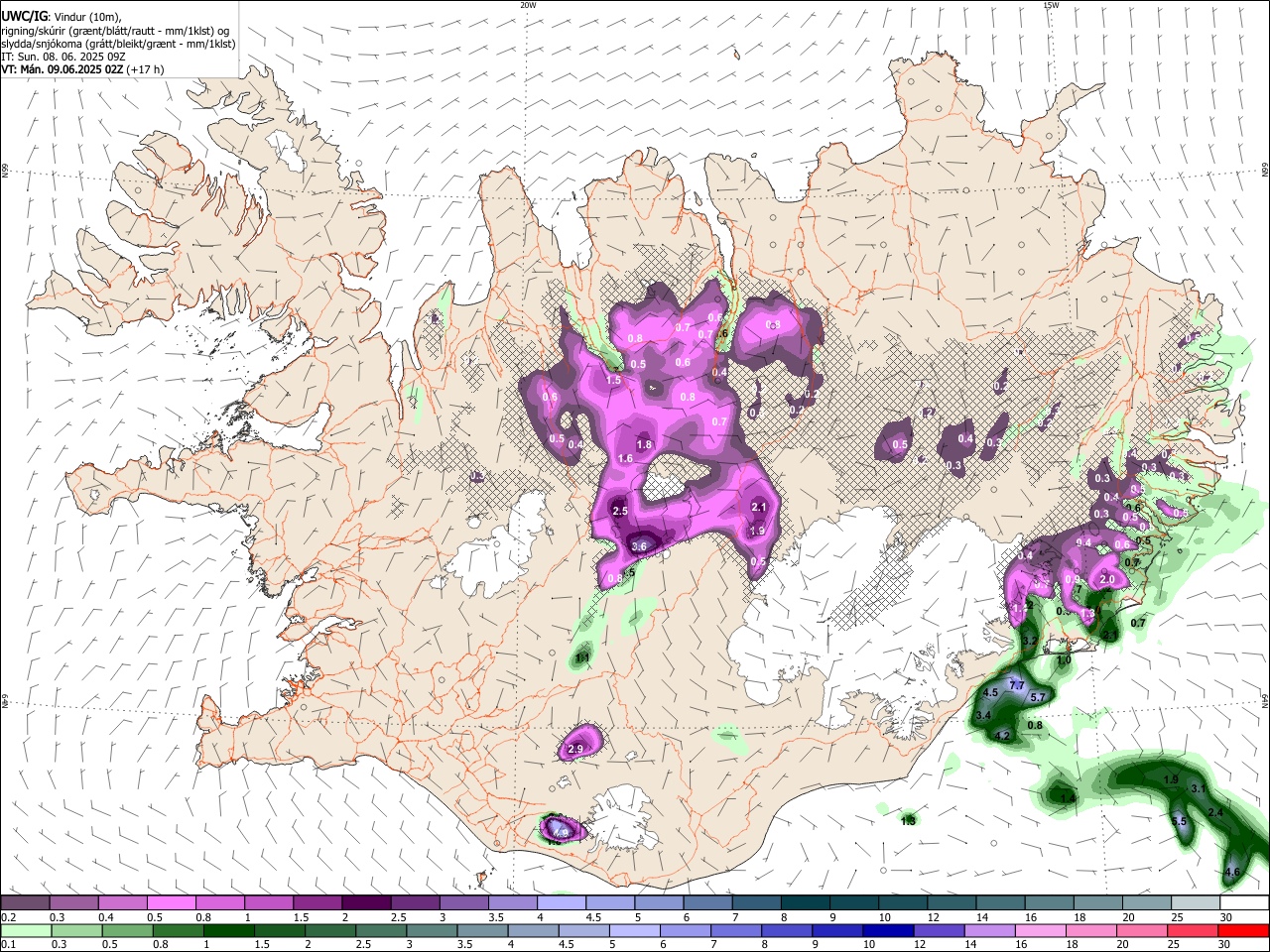Viewport: 1270px width, 952px height.
Task: Click the 25 swatch in lower rain legend
Action: pyautogui.click(x=1193, y=930)
